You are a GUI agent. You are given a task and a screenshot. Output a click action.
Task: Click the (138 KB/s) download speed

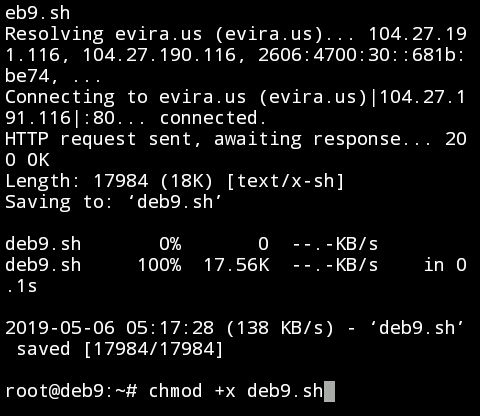[280, 328]
